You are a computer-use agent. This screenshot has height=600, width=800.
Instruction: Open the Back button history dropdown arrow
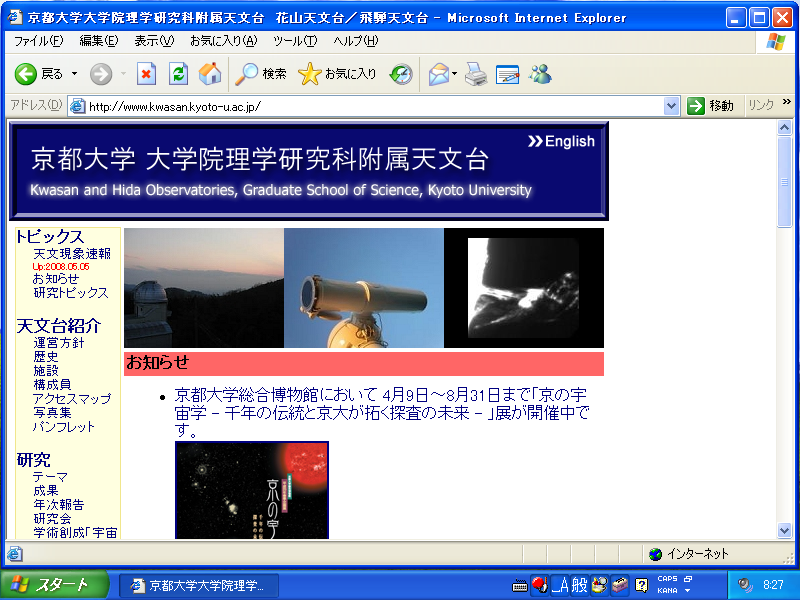74,74
